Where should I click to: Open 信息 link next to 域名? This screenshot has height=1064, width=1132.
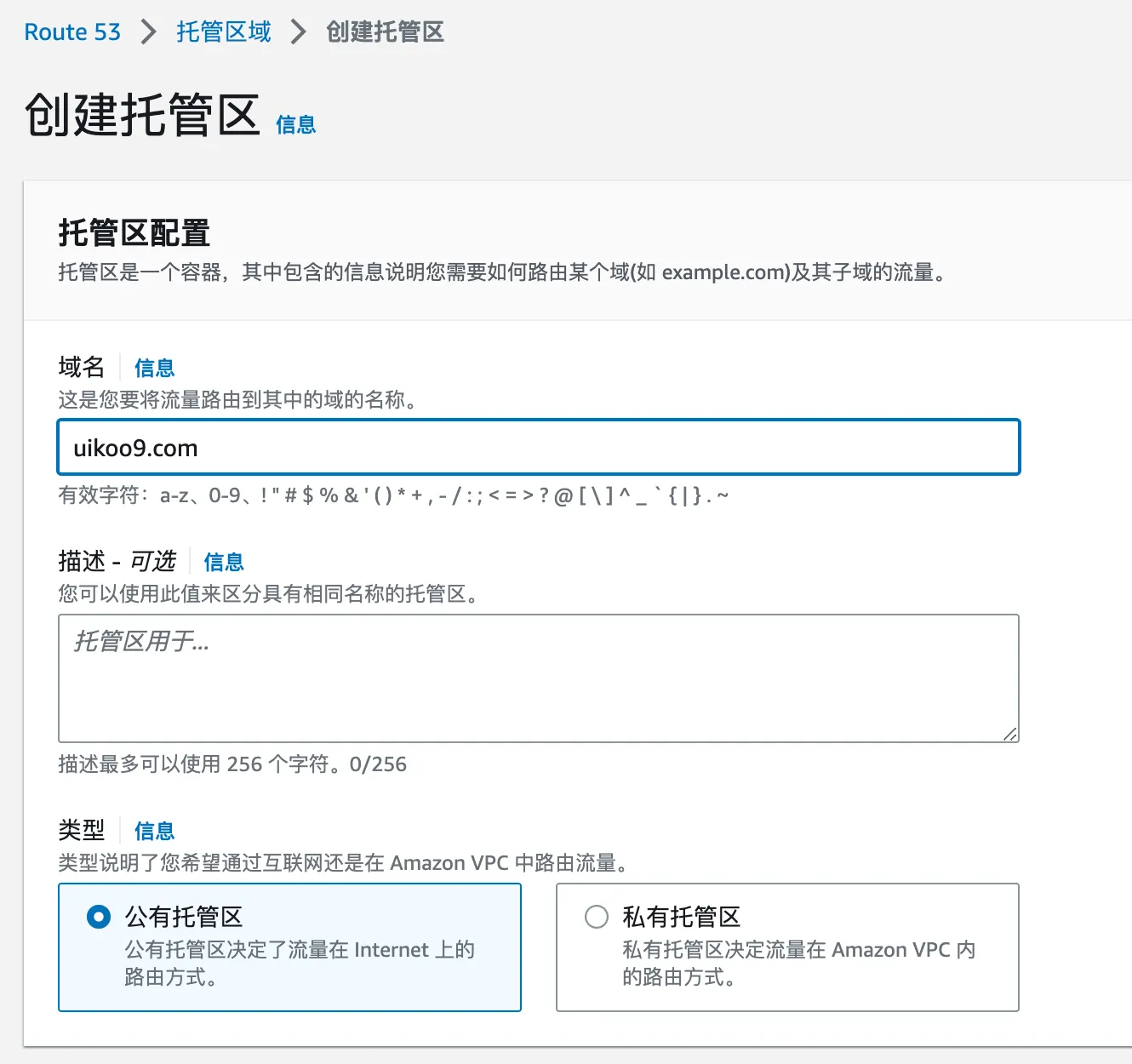154,368
